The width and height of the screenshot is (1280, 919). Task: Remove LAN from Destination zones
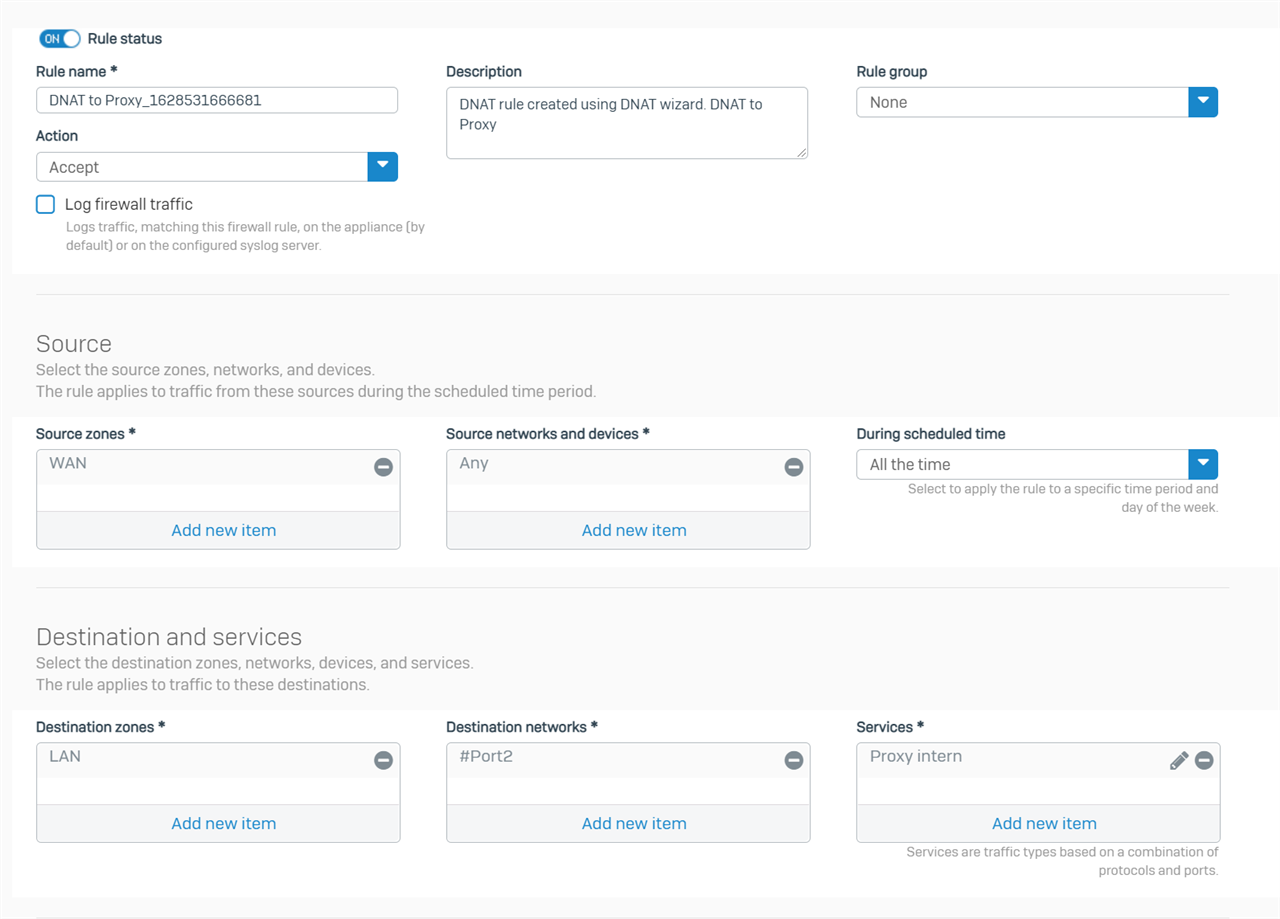(x=383, y=760)
